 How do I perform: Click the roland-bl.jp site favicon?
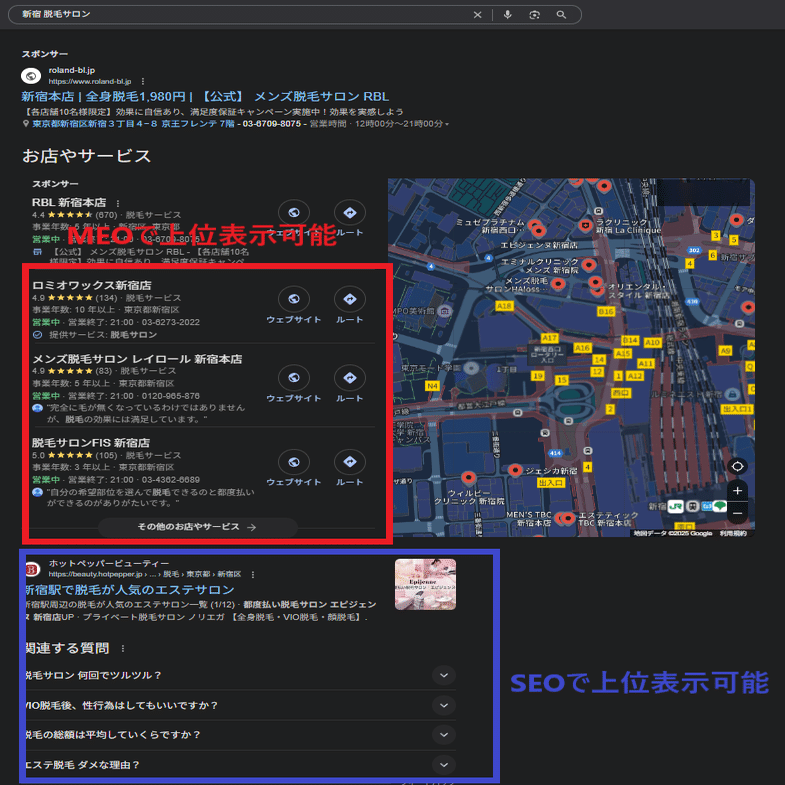coord(31,76)
